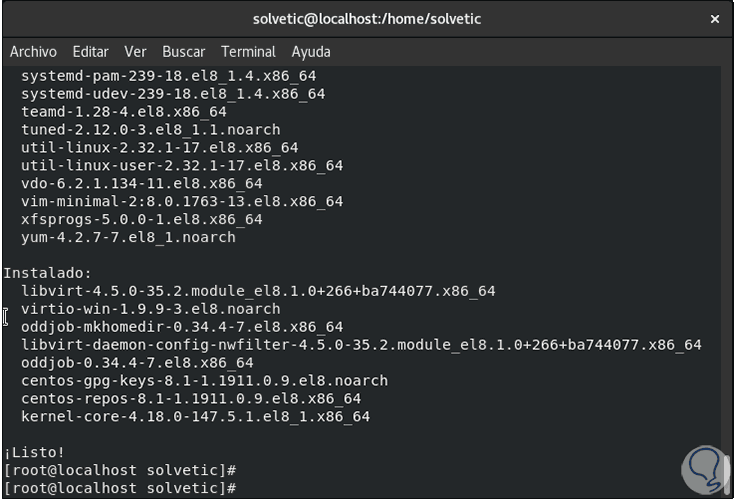Click the oddjob-mkhomedir package line
The width and height of the screenshot is (737, 499).
(181, 327)
